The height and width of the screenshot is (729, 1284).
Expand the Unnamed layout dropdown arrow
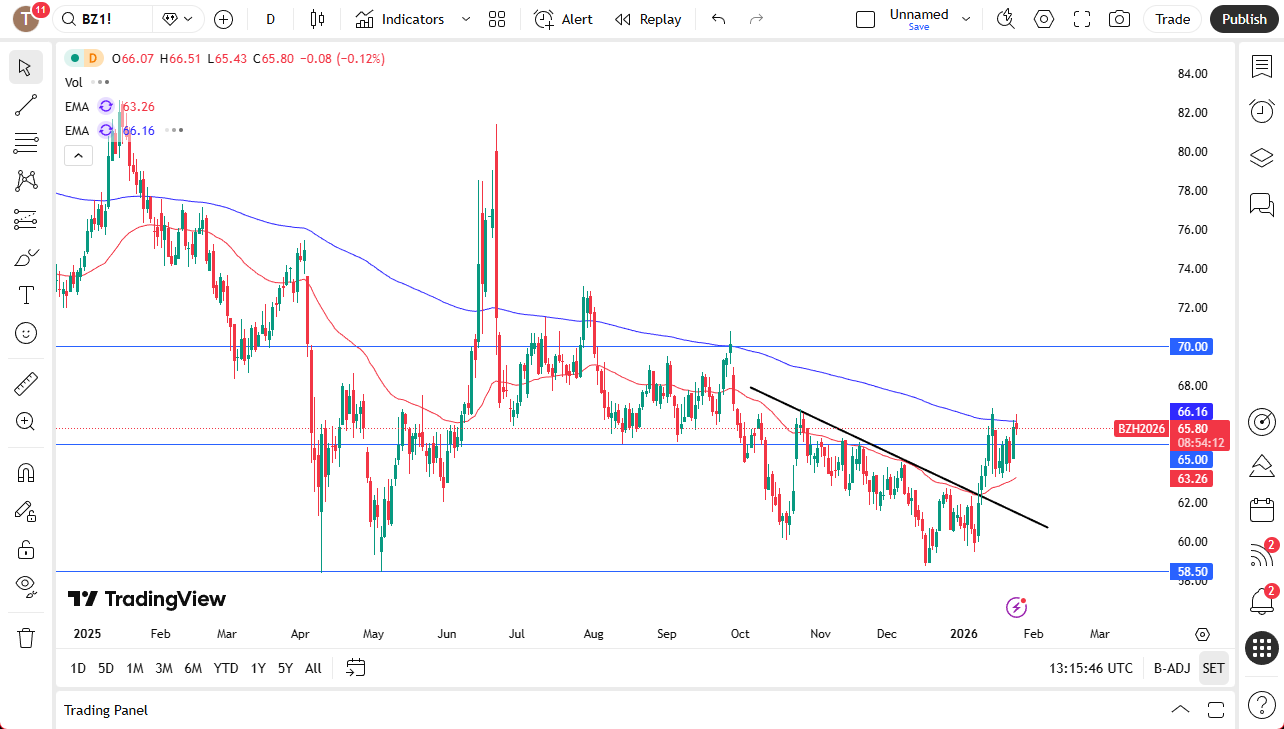pyautogui.click(x=966, y=19)
